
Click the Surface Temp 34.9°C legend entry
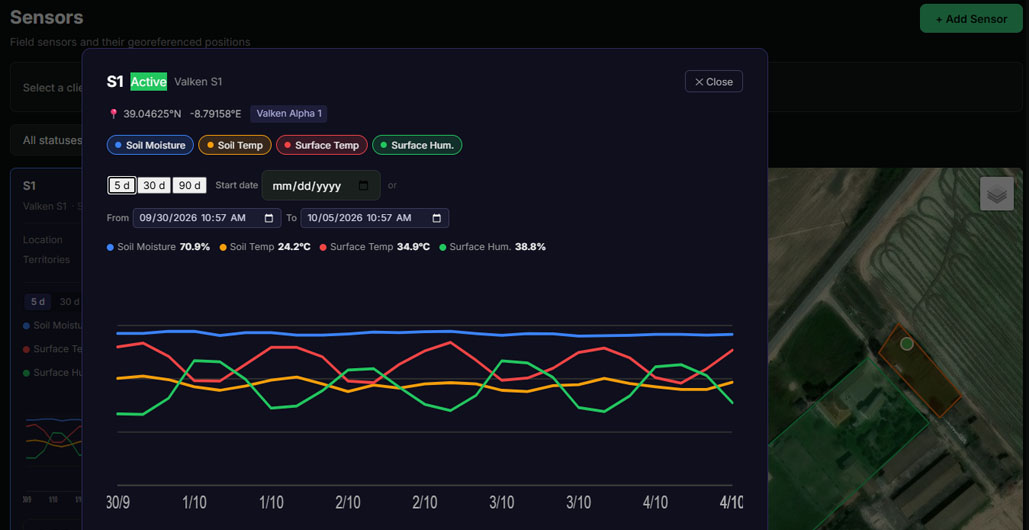tap(375, 247)
